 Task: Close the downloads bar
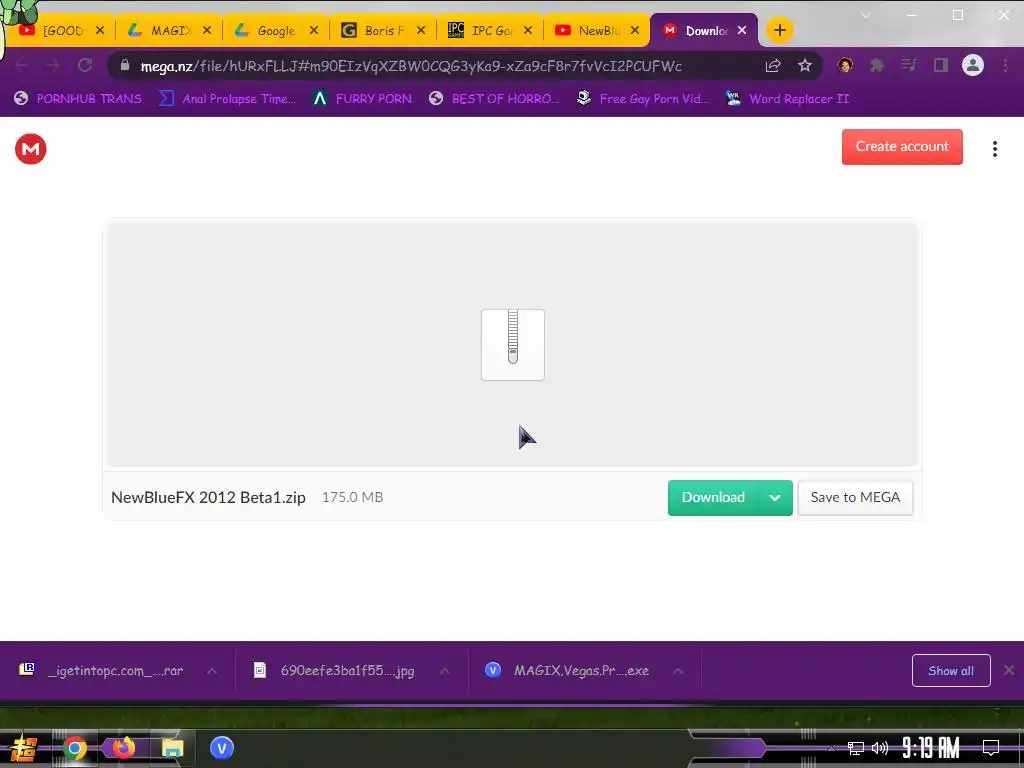pyautogui.click(x=1009, y=670)
